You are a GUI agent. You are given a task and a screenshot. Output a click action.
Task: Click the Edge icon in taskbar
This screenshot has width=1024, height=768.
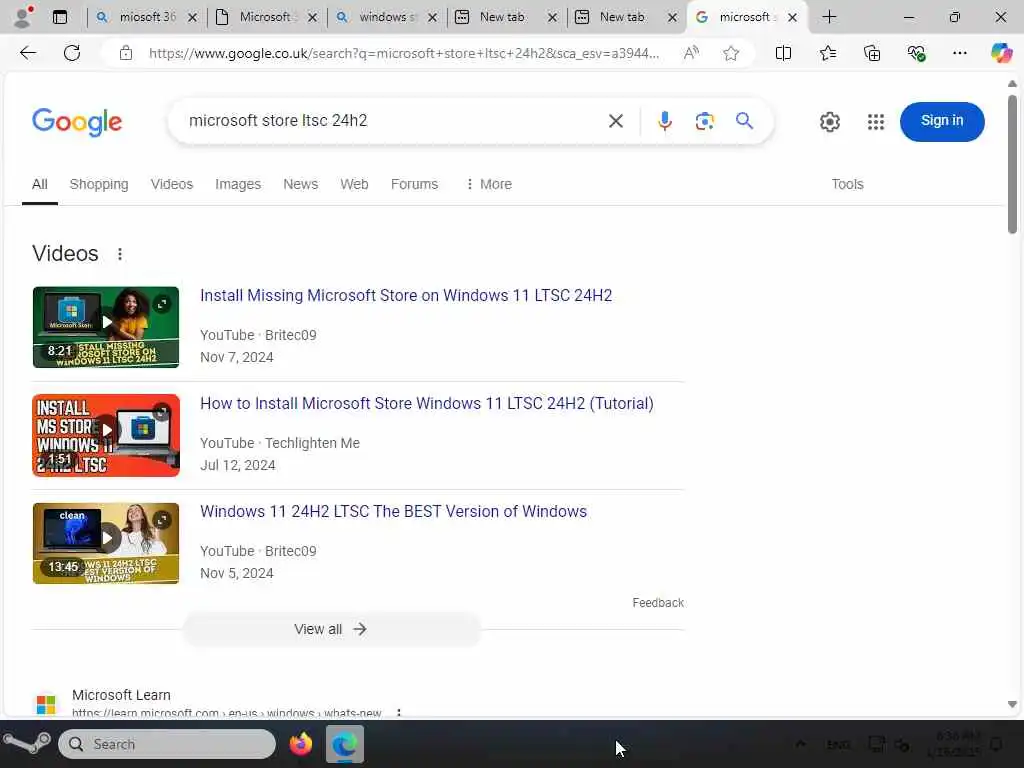[345, 744]
